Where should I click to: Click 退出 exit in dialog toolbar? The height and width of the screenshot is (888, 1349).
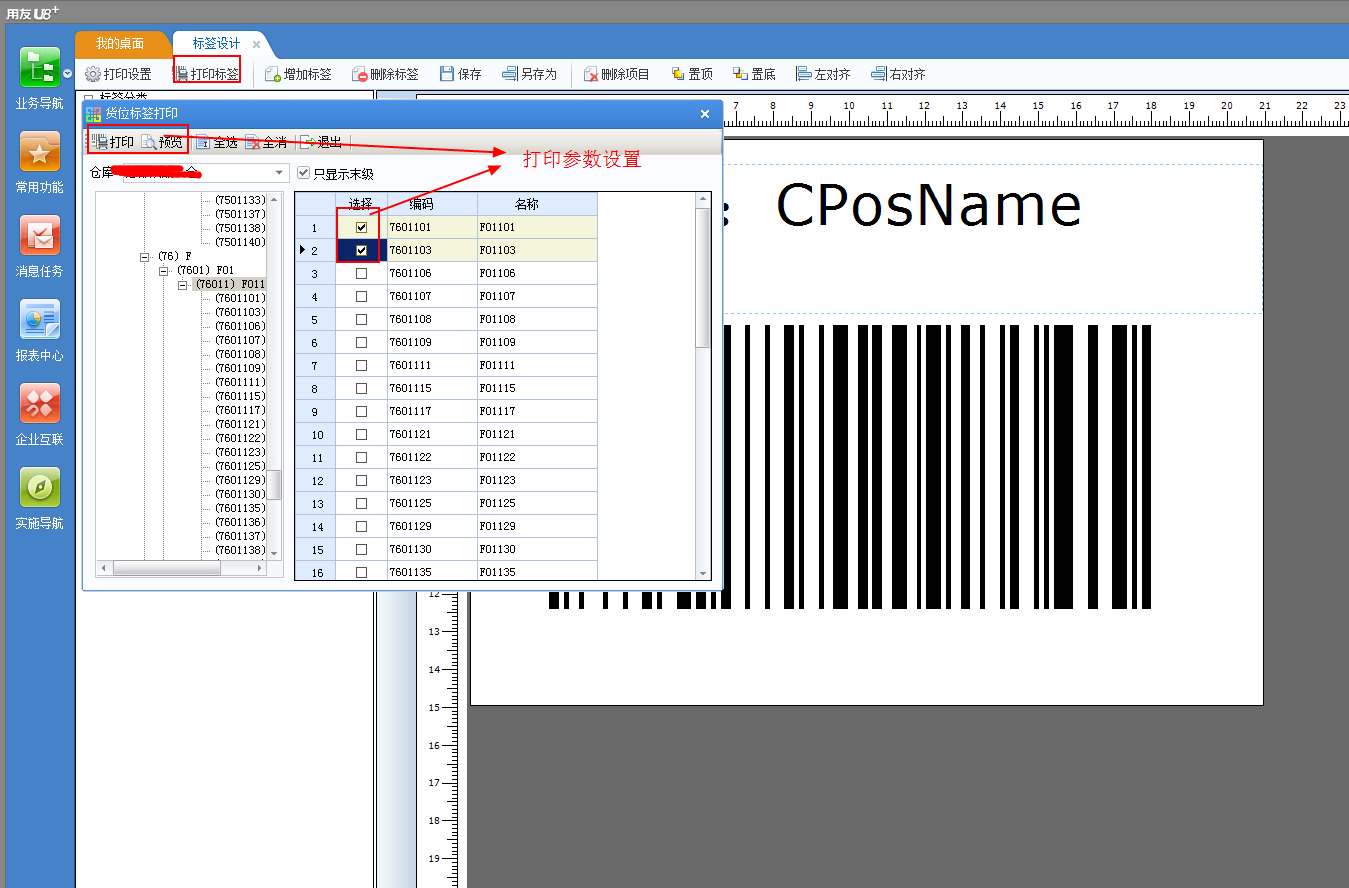322,142
